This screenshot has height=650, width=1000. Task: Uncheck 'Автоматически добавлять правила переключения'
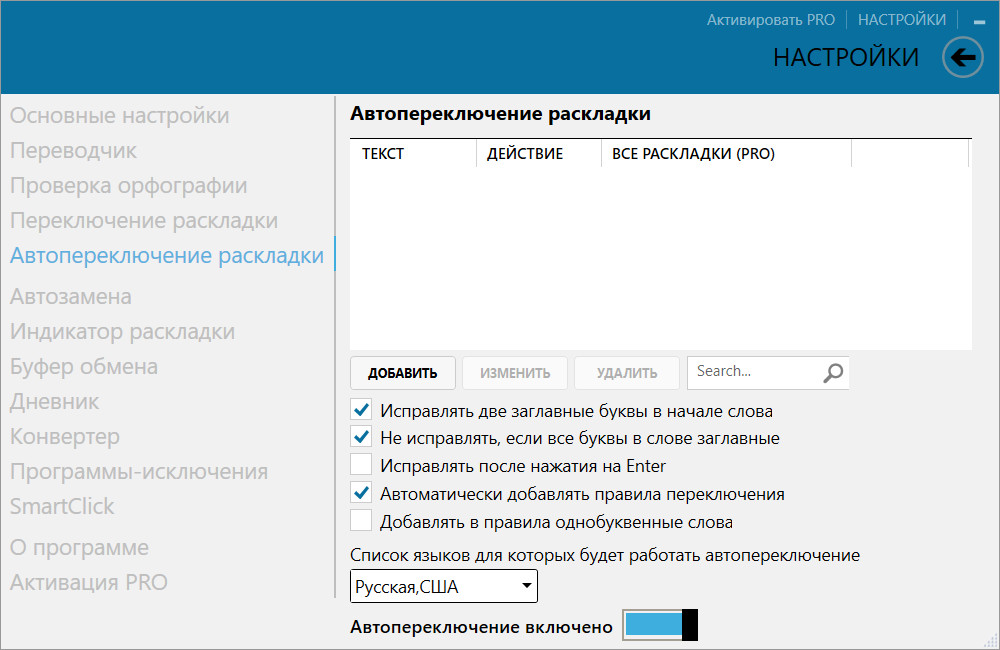[362, 494]
